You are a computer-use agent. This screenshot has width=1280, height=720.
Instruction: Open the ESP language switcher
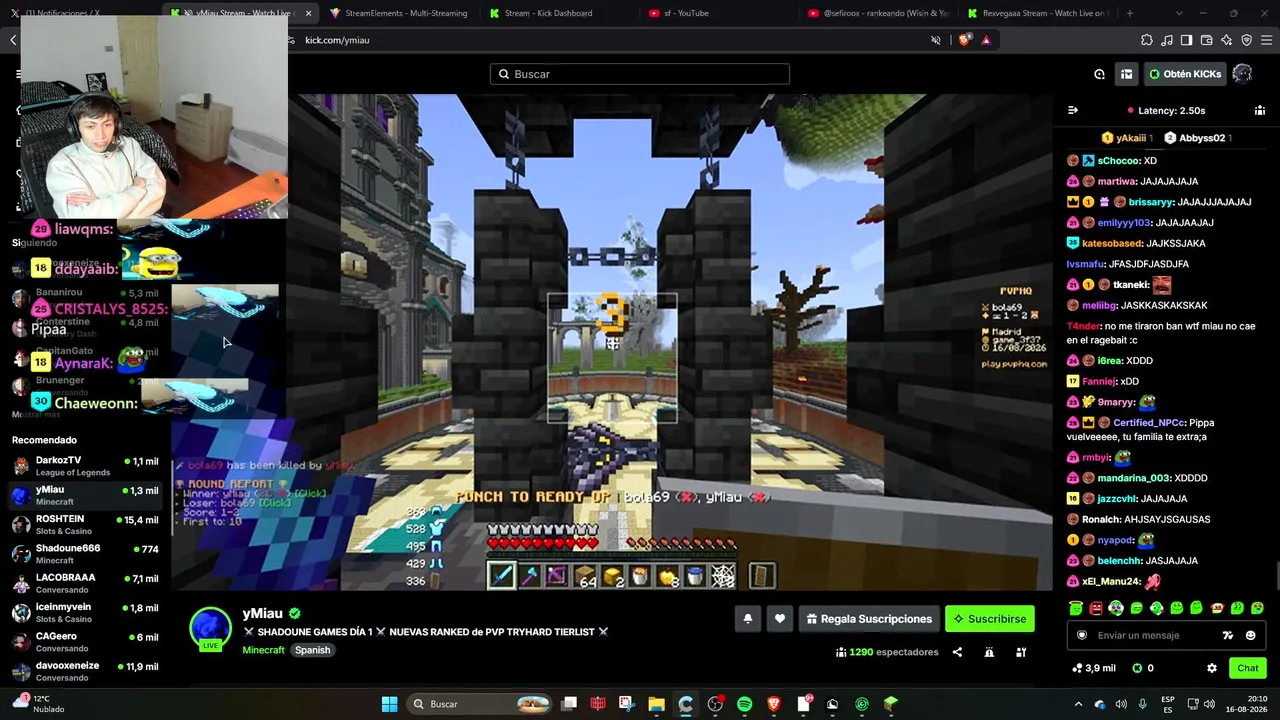tap(1168, 704)
